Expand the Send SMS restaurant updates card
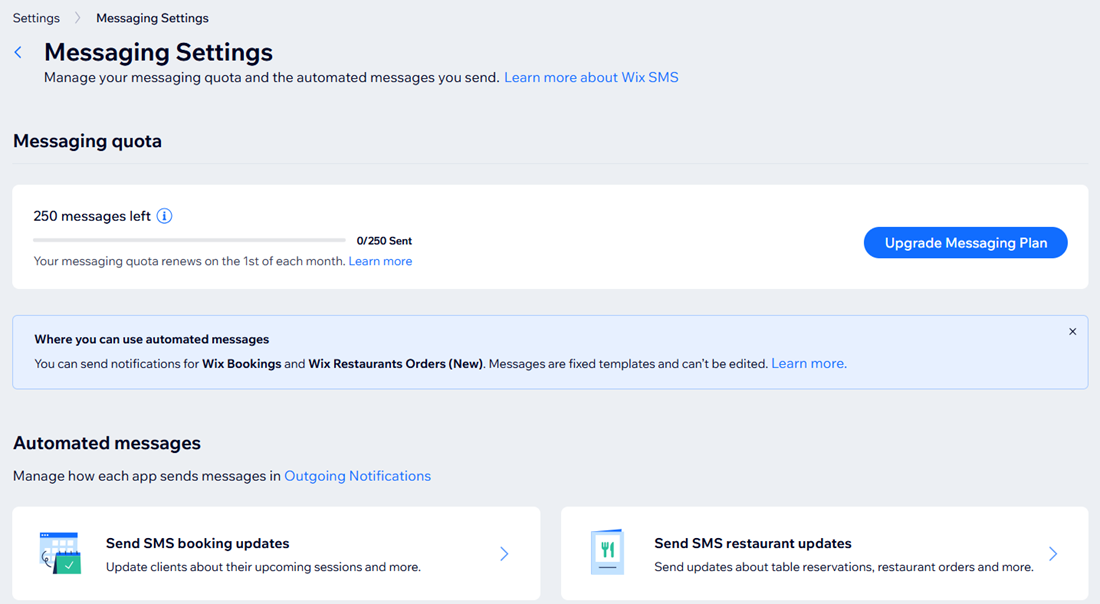The height and width of the screenshot is (604, 1100). (1053, 553)
